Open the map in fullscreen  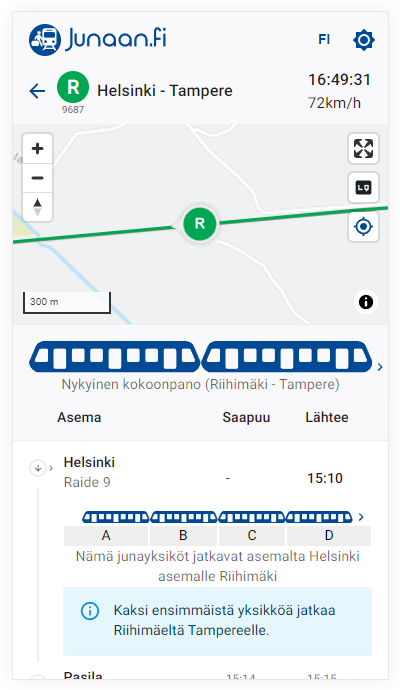pyautogui.click(x=363, y=149)
